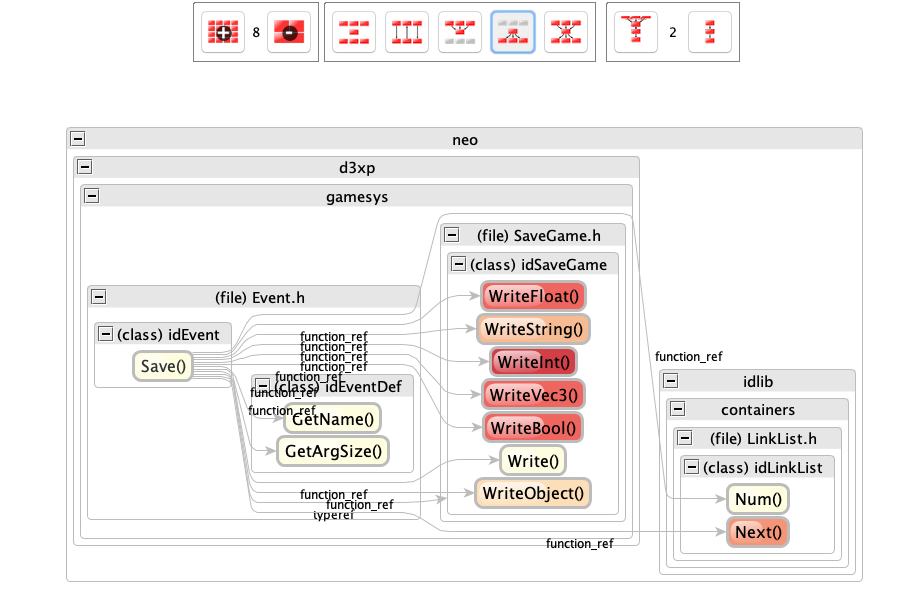Collapse the d3xp group
The image size is (898, 601).
coord(85,167)
